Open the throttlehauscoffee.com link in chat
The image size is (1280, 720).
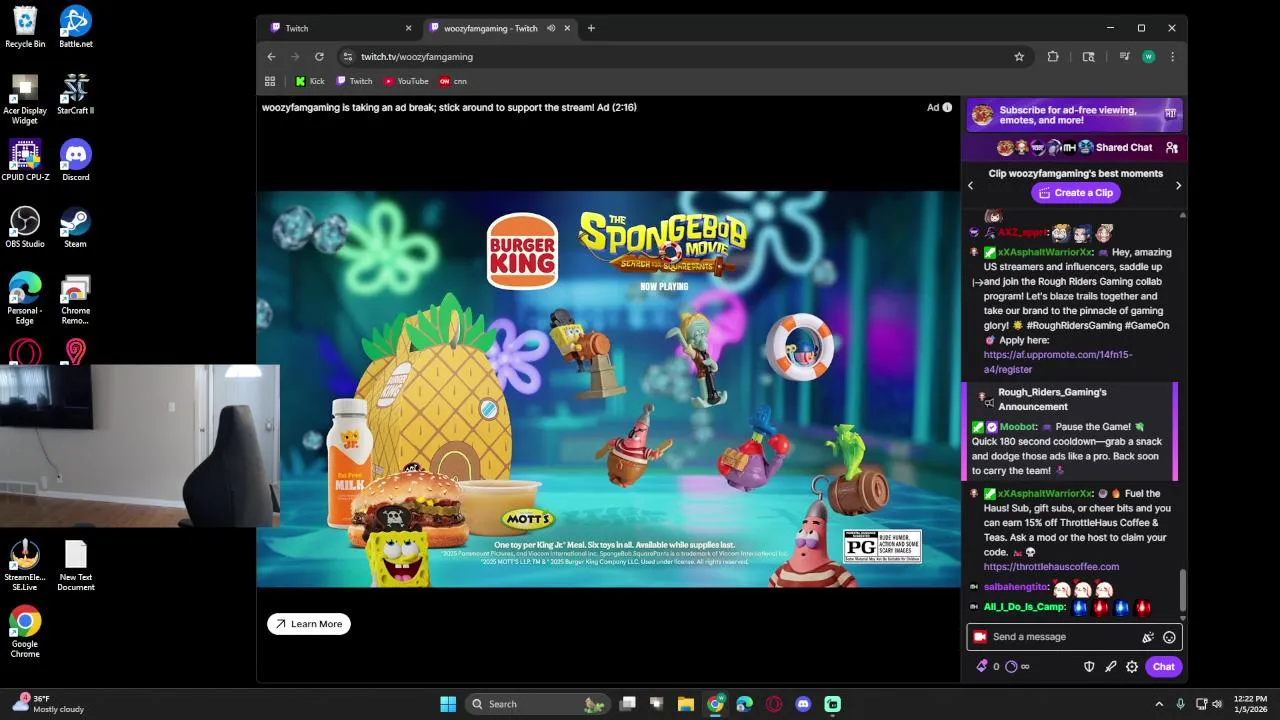pos(1051,567)
